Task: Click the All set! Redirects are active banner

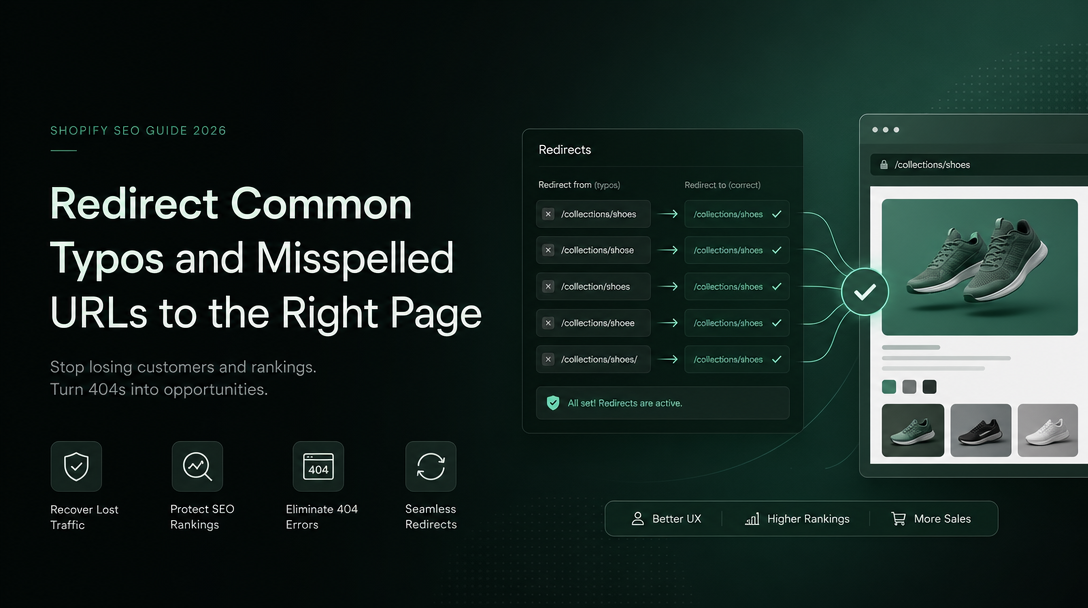Action: pos(663,403)
